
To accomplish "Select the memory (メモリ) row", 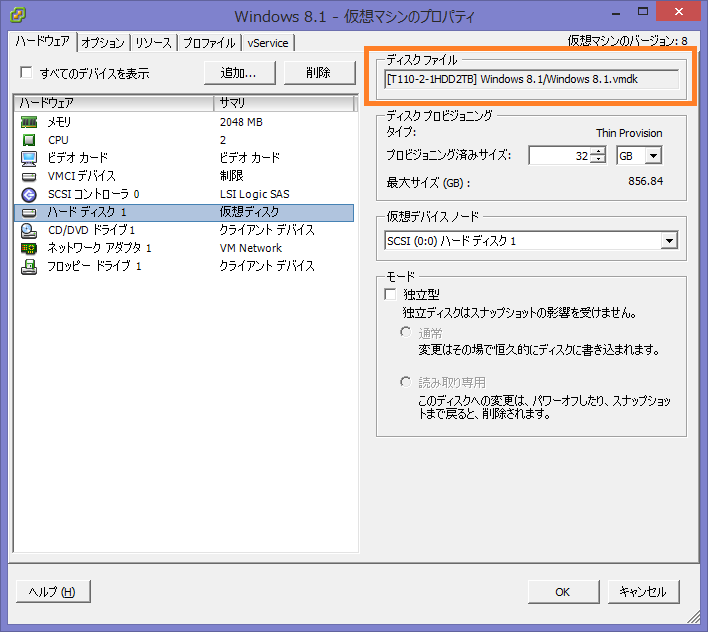I will [x=184, y=122].
